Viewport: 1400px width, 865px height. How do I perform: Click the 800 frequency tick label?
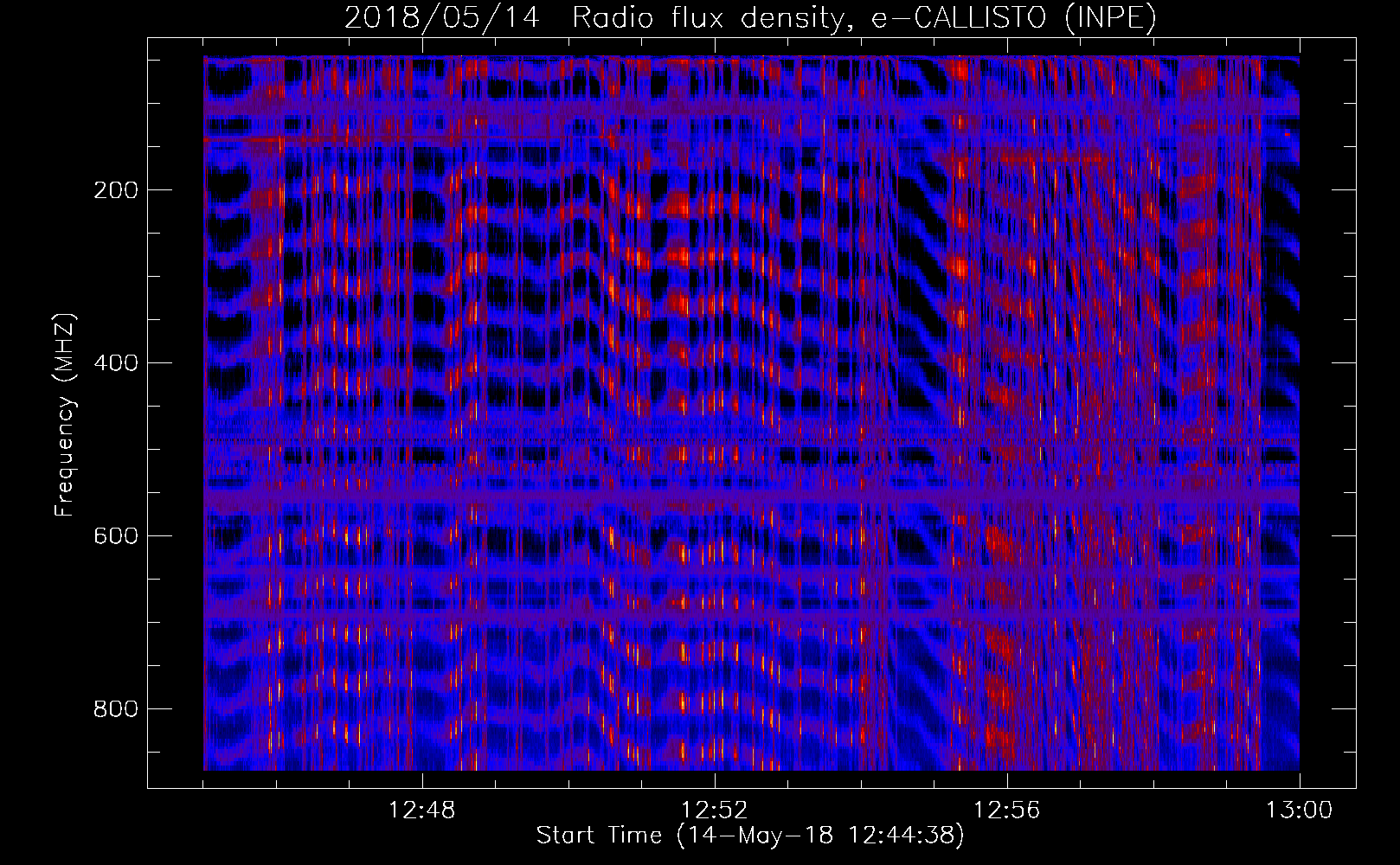pos(116,709)
